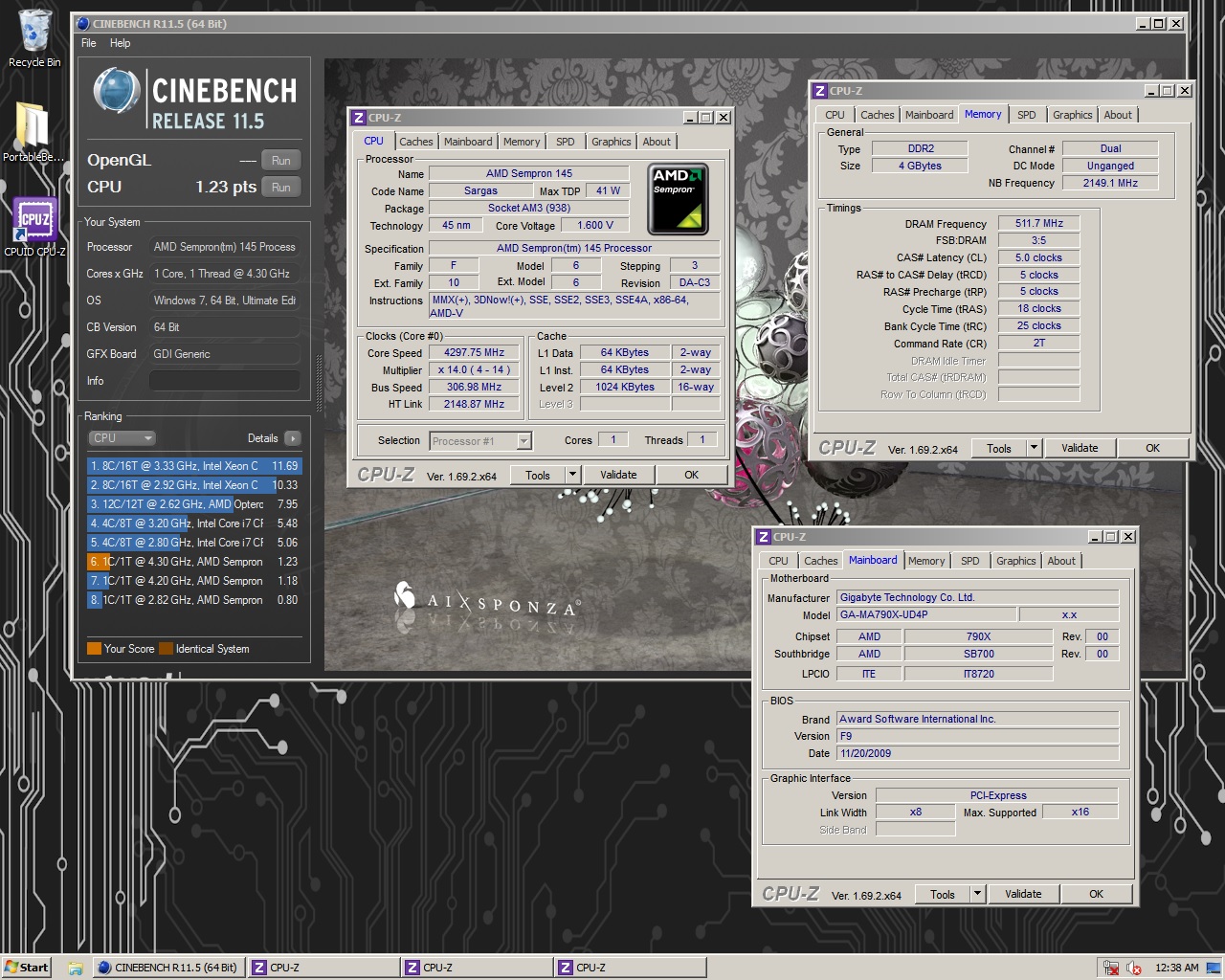The image size is (1225, 980).
Task: Switch to SPD tab in CPU tab window
Action: [x=566, y=142]
